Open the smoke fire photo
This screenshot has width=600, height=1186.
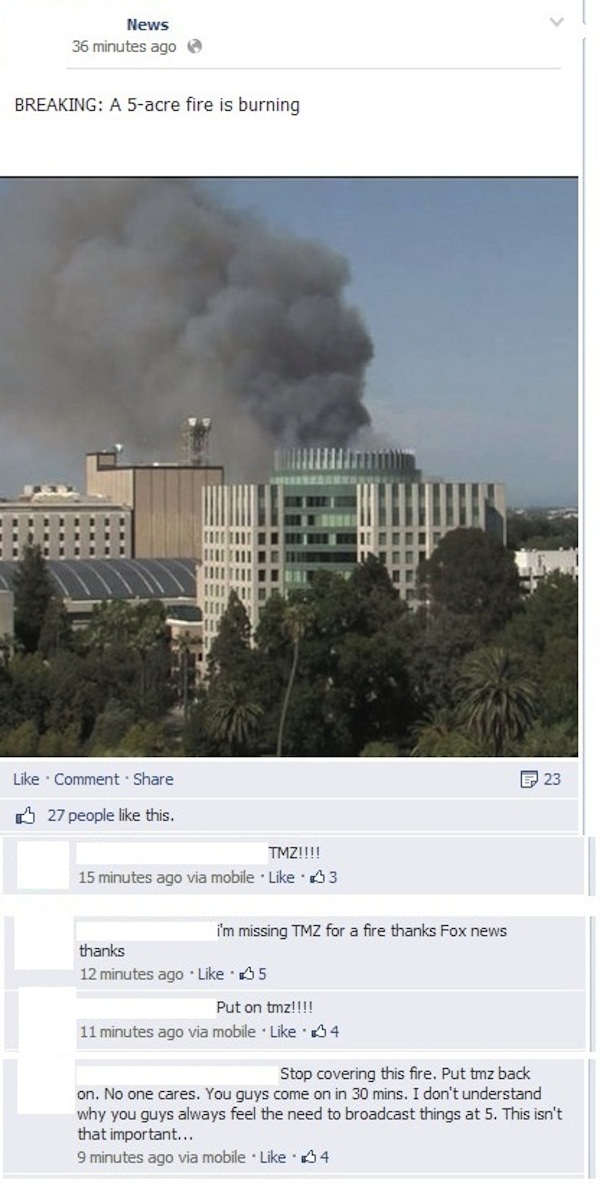[288, 467]
